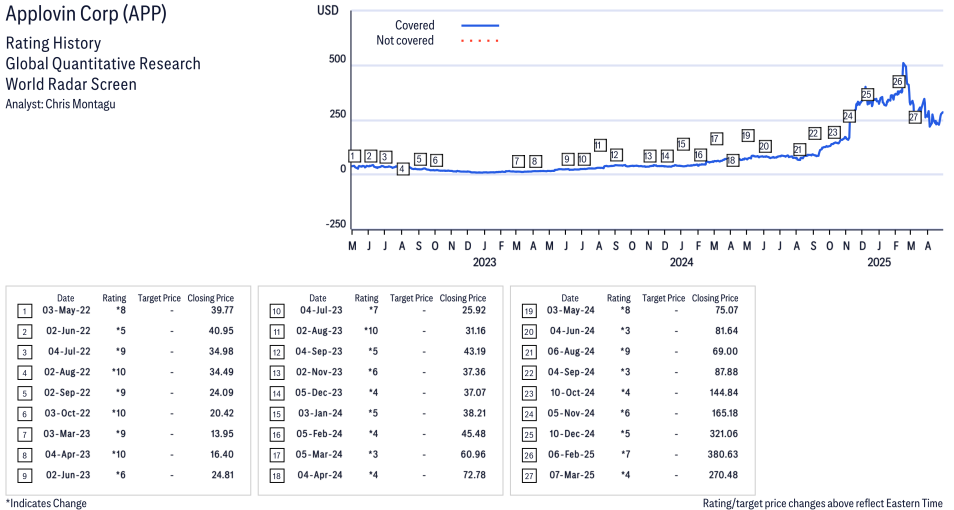This screenshot has width=954, height=510.
Task: Click numbered box 19 in the table
Action: [529, 312]
